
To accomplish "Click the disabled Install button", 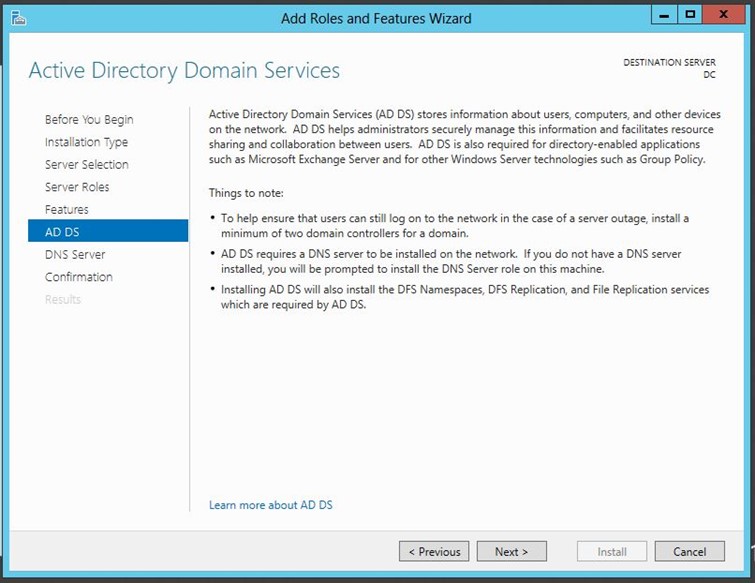I will pyautogui.click(x=612, y=551).
